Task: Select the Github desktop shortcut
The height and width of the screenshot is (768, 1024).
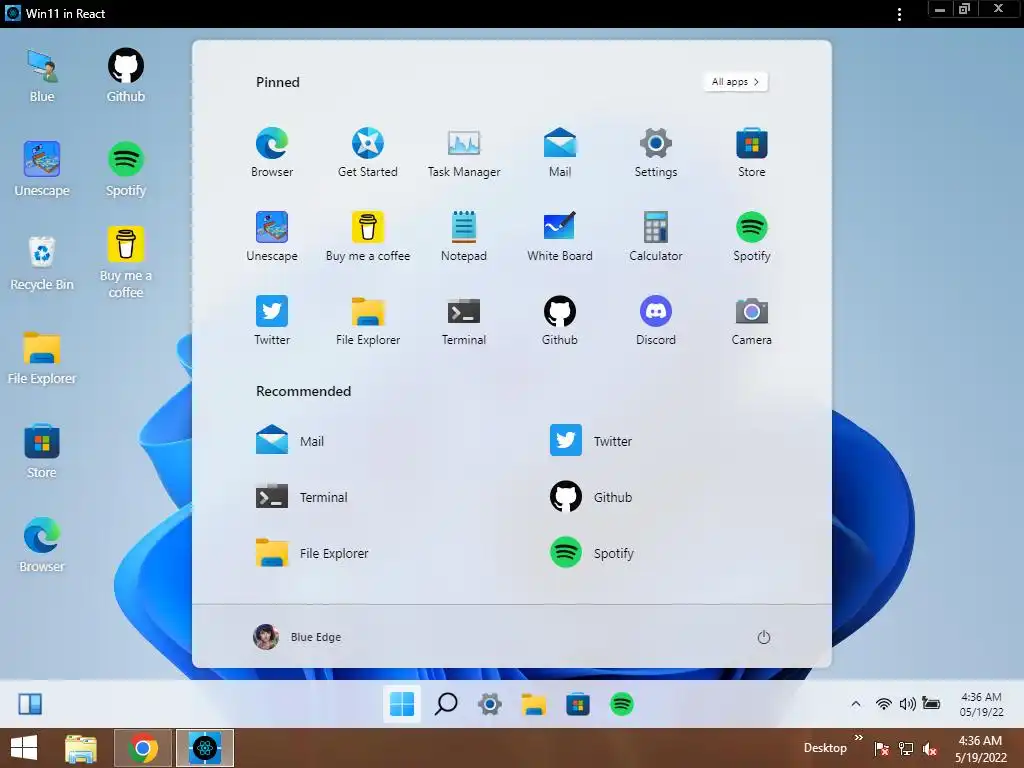Action: [125, 75]
